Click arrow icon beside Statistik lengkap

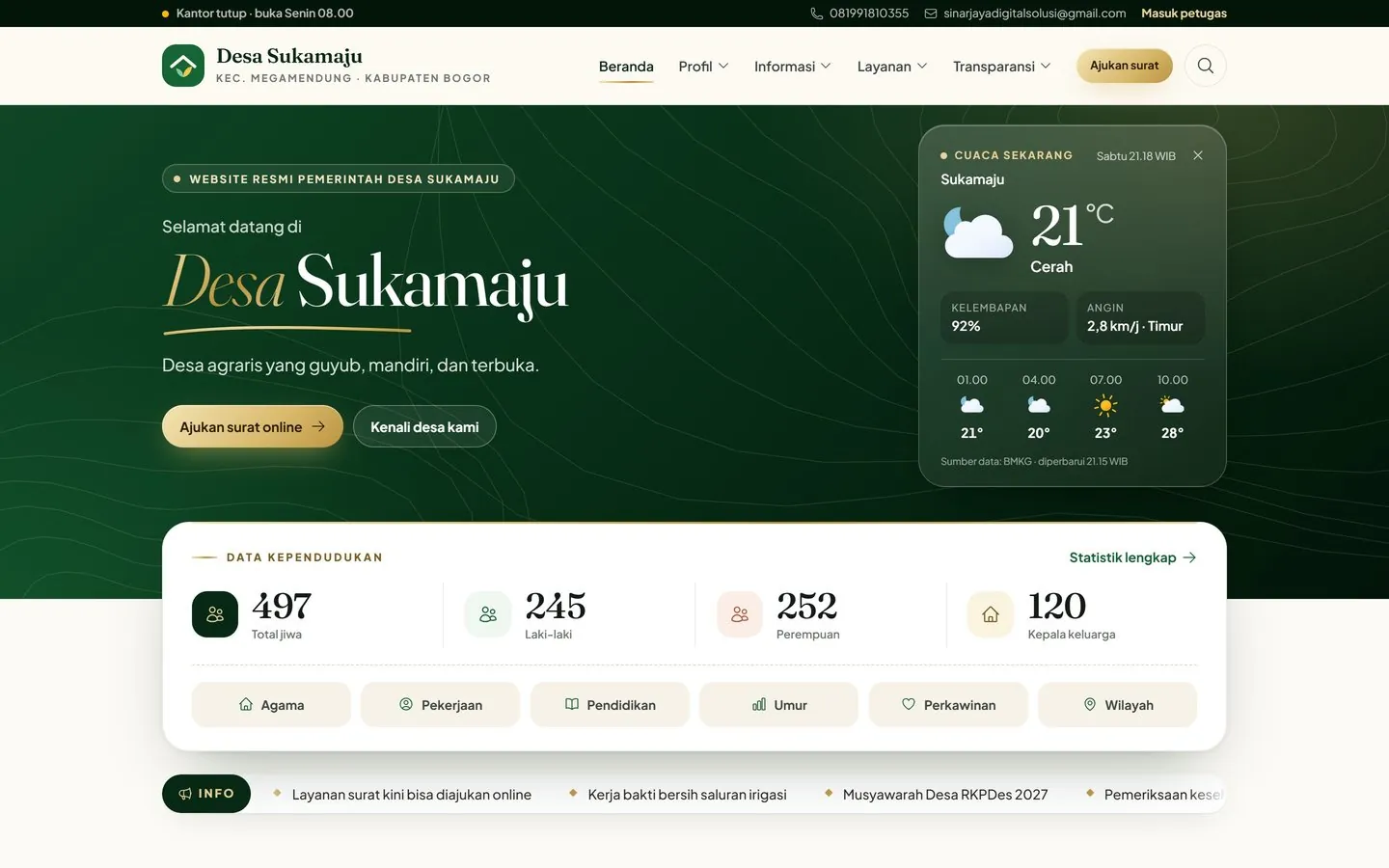[1189, 557]
